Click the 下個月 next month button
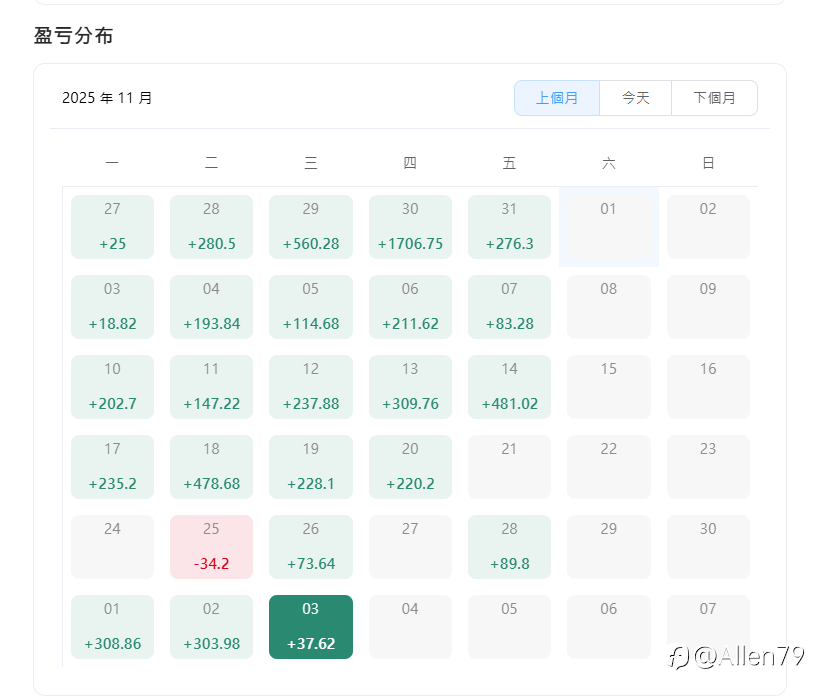 714,98
